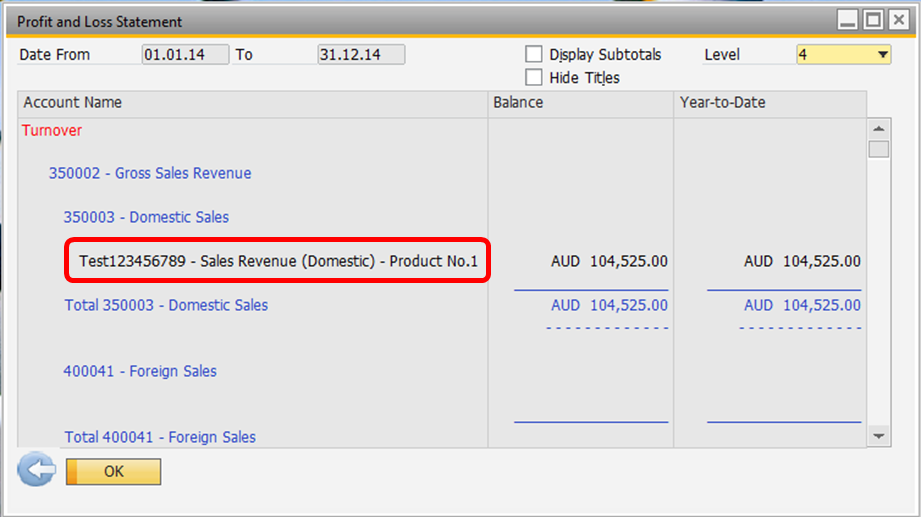Click the OK button
This screenshot has width=921, height=517.
coord(113,472)
